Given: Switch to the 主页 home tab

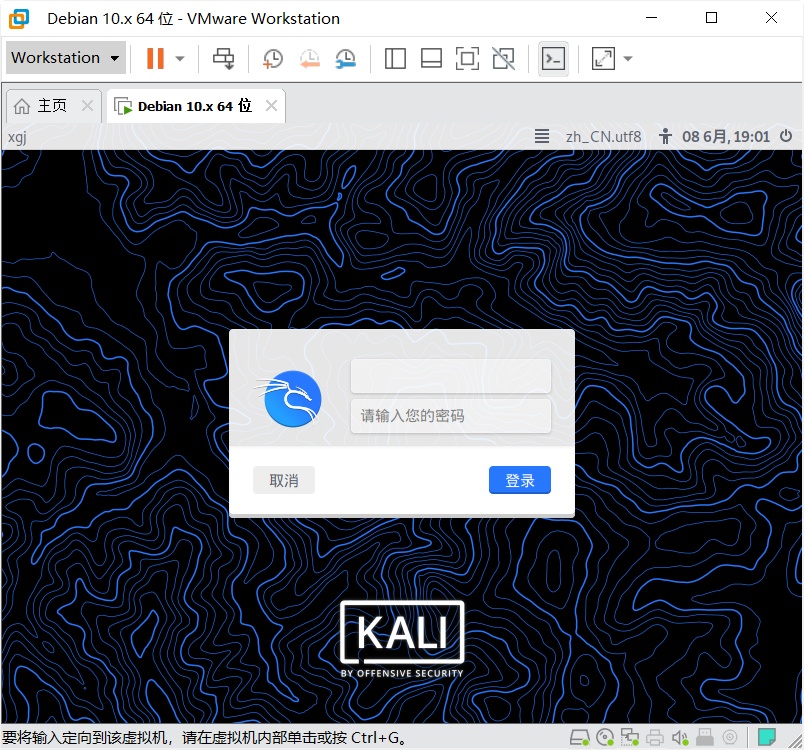Looking at the screenshot, I should tap(52, 106).
